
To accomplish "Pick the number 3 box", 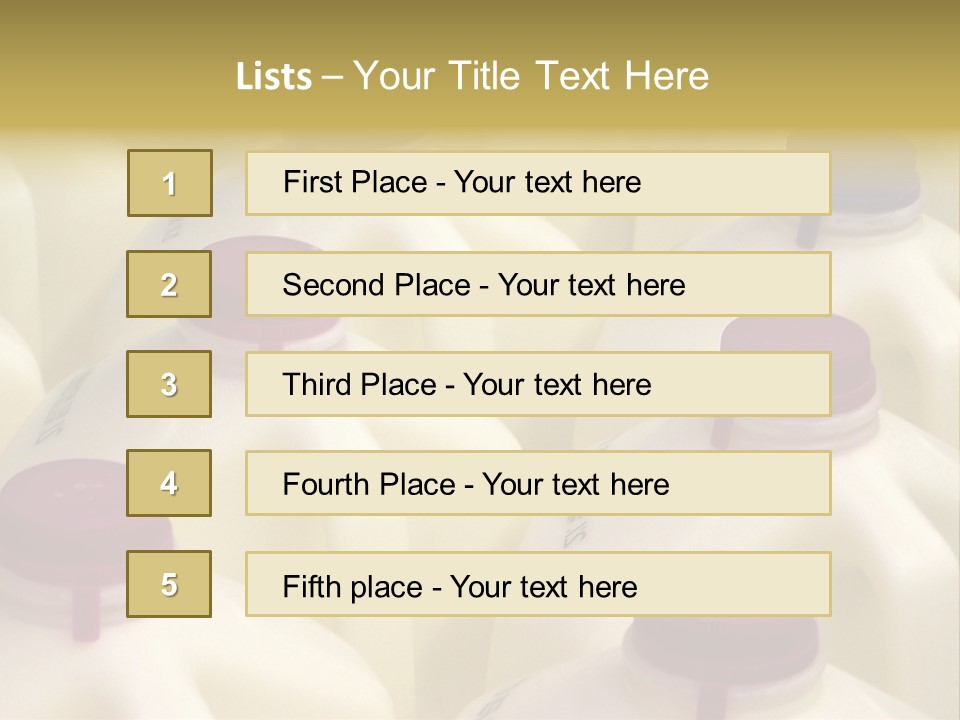I will click(169, 384).
